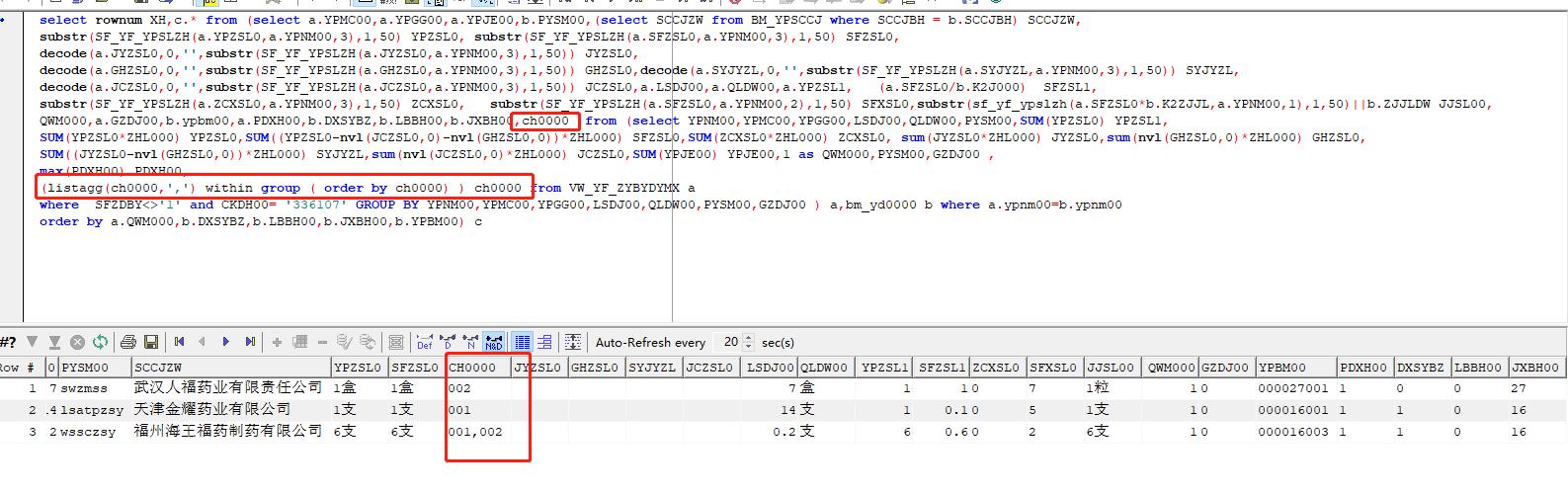Click the SFZSL1 column header
1568x495 pixels.
942,367
